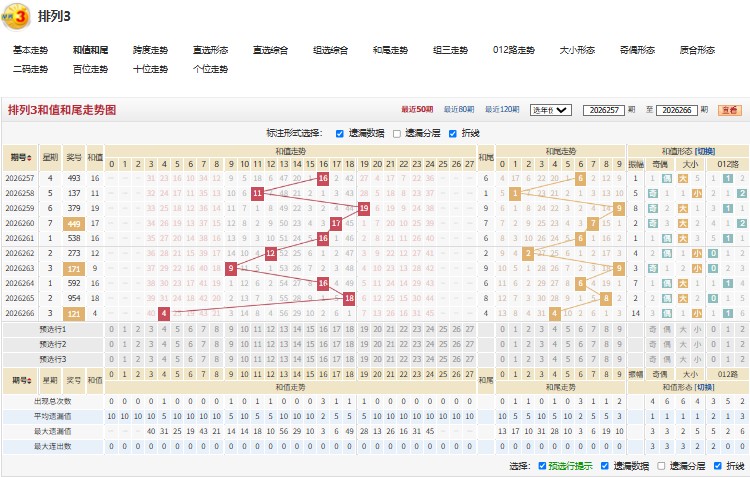Click the 预选行2 row label
This screenshot has width=750, height=477.
pos(53,344)
